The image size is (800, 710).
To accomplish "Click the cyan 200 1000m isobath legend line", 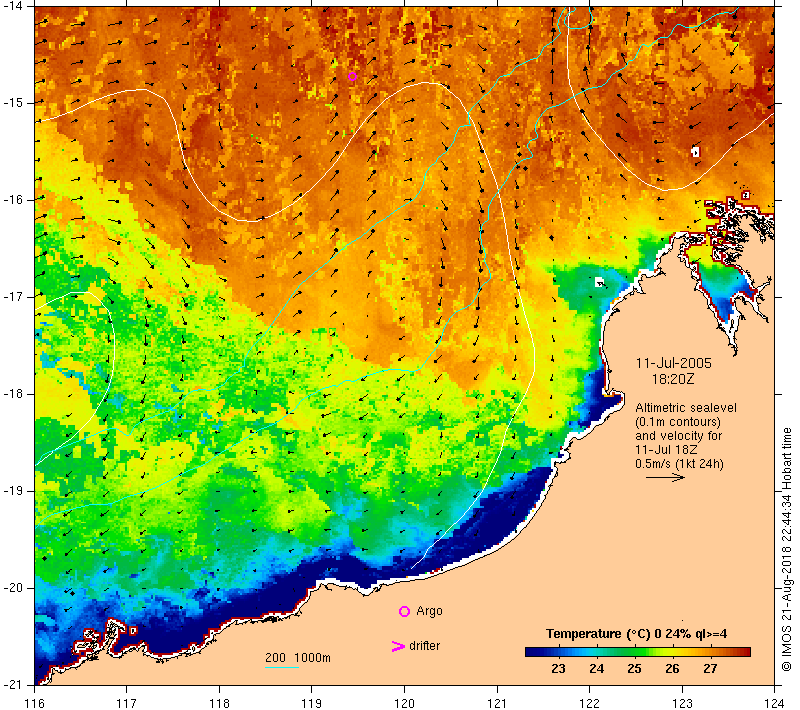I will click(x=282, y=667).
